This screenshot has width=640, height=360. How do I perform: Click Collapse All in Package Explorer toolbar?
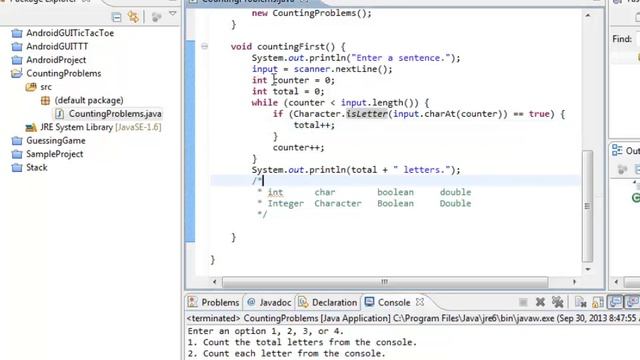(116, 17)
